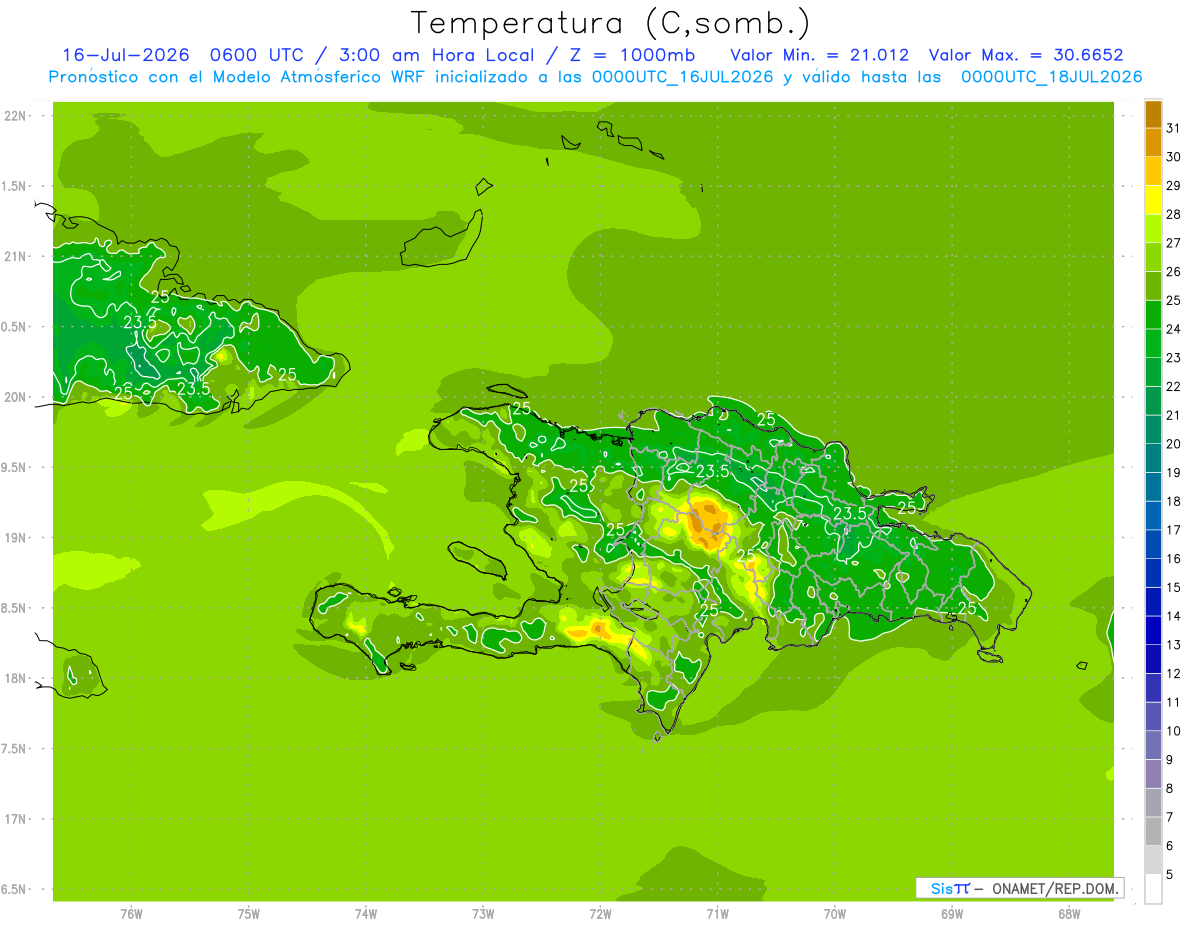The image size is (1200, 927).
Task: Click the Valor Max. = 30.6652 text
Action: (x=1032, y=55)
